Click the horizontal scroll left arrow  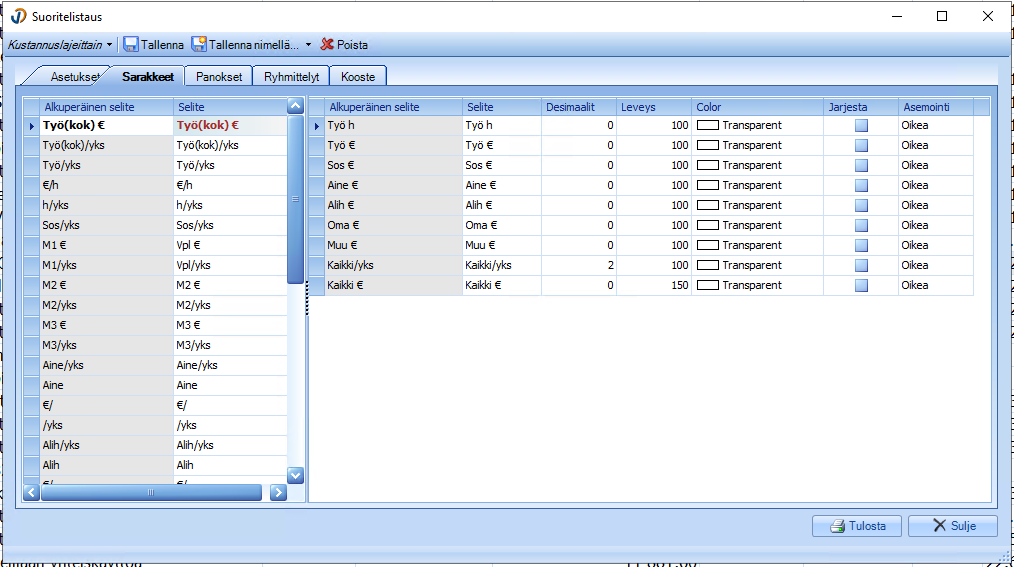coord(31,493)
